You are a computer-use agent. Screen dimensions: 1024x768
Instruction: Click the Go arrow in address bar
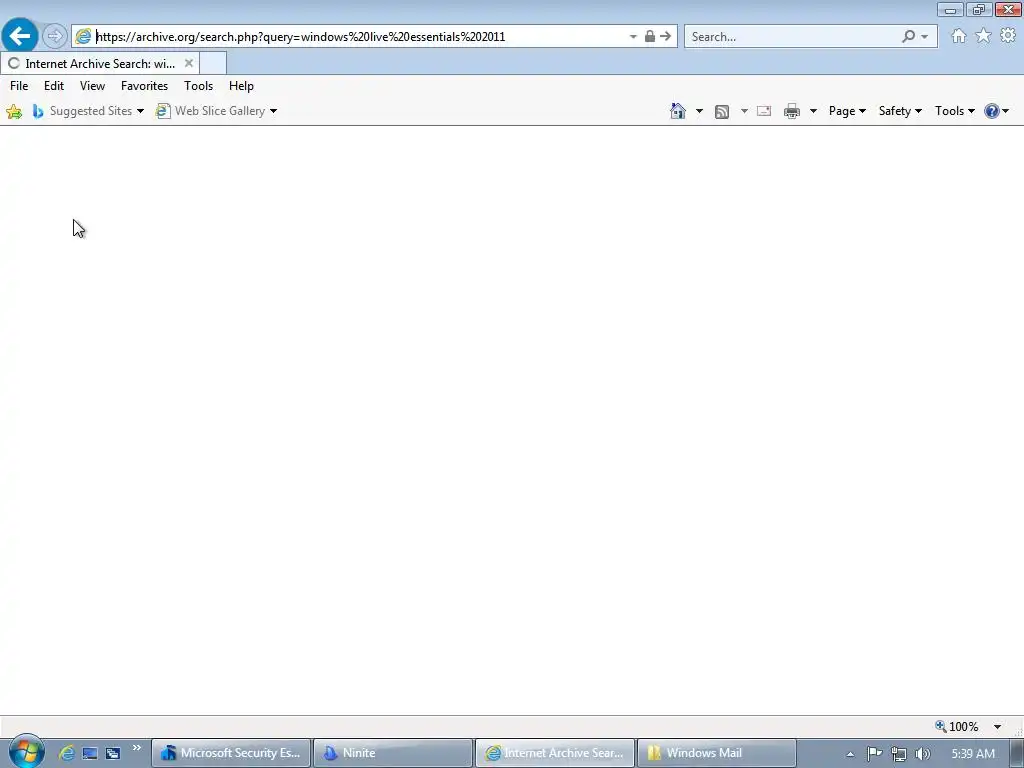coord(665,37)
